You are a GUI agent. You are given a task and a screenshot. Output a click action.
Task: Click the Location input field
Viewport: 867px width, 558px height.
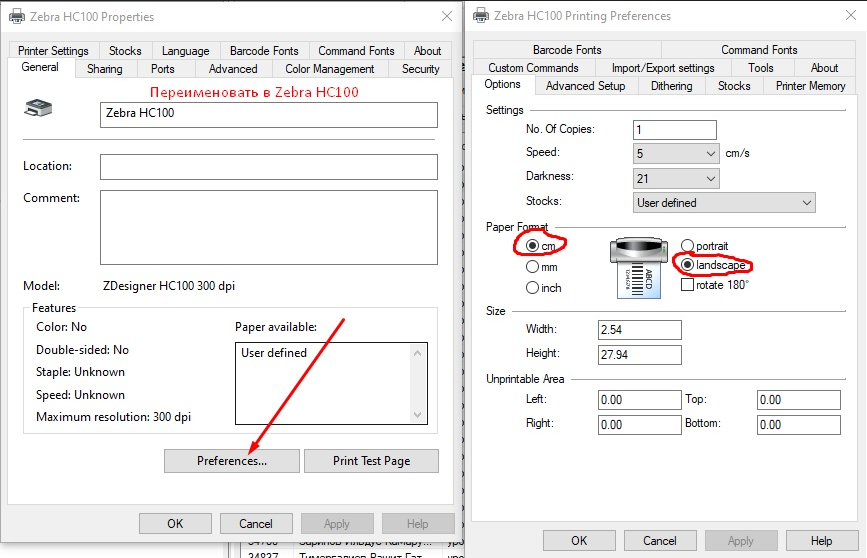click(269, 167)
